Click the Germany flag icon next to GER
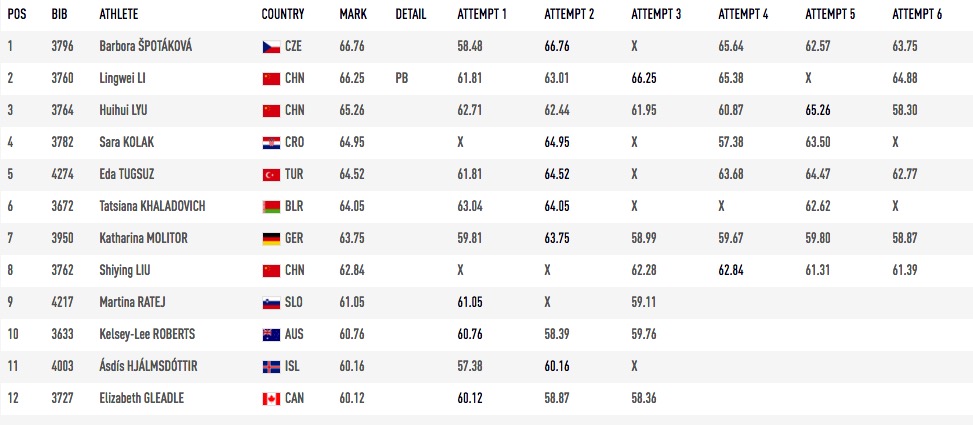973x425 pixels. pyautogui.click(x=271, y=239)
